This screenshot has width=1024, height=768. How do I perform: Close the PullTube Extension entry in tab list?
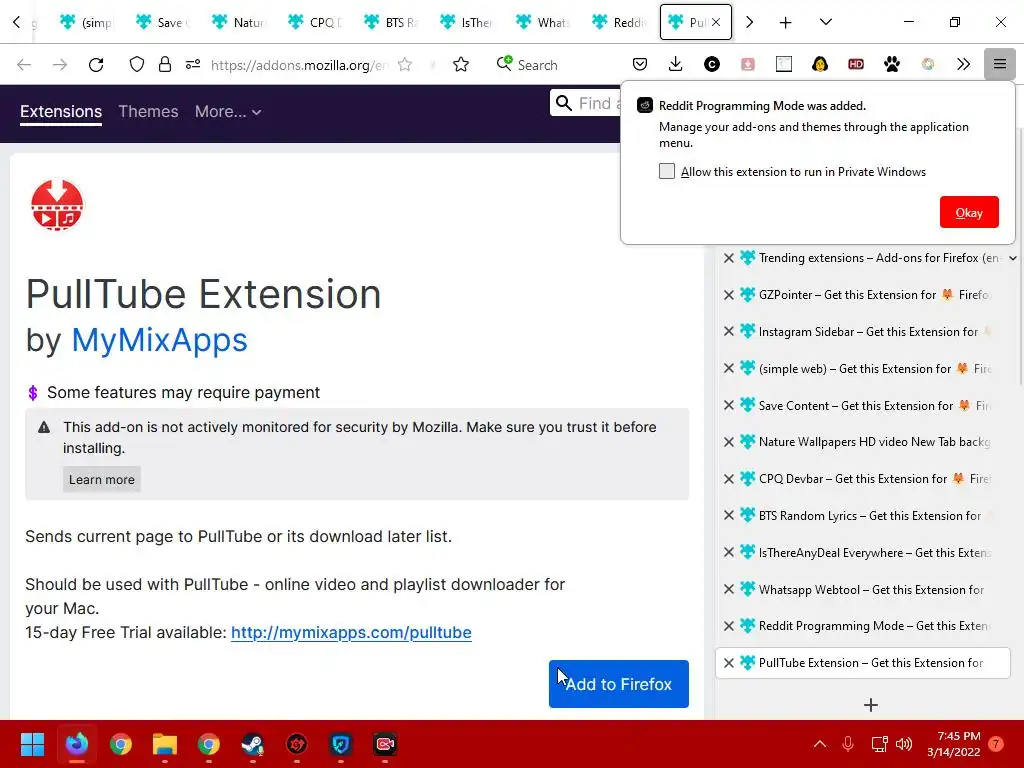[x=729, y=663]
